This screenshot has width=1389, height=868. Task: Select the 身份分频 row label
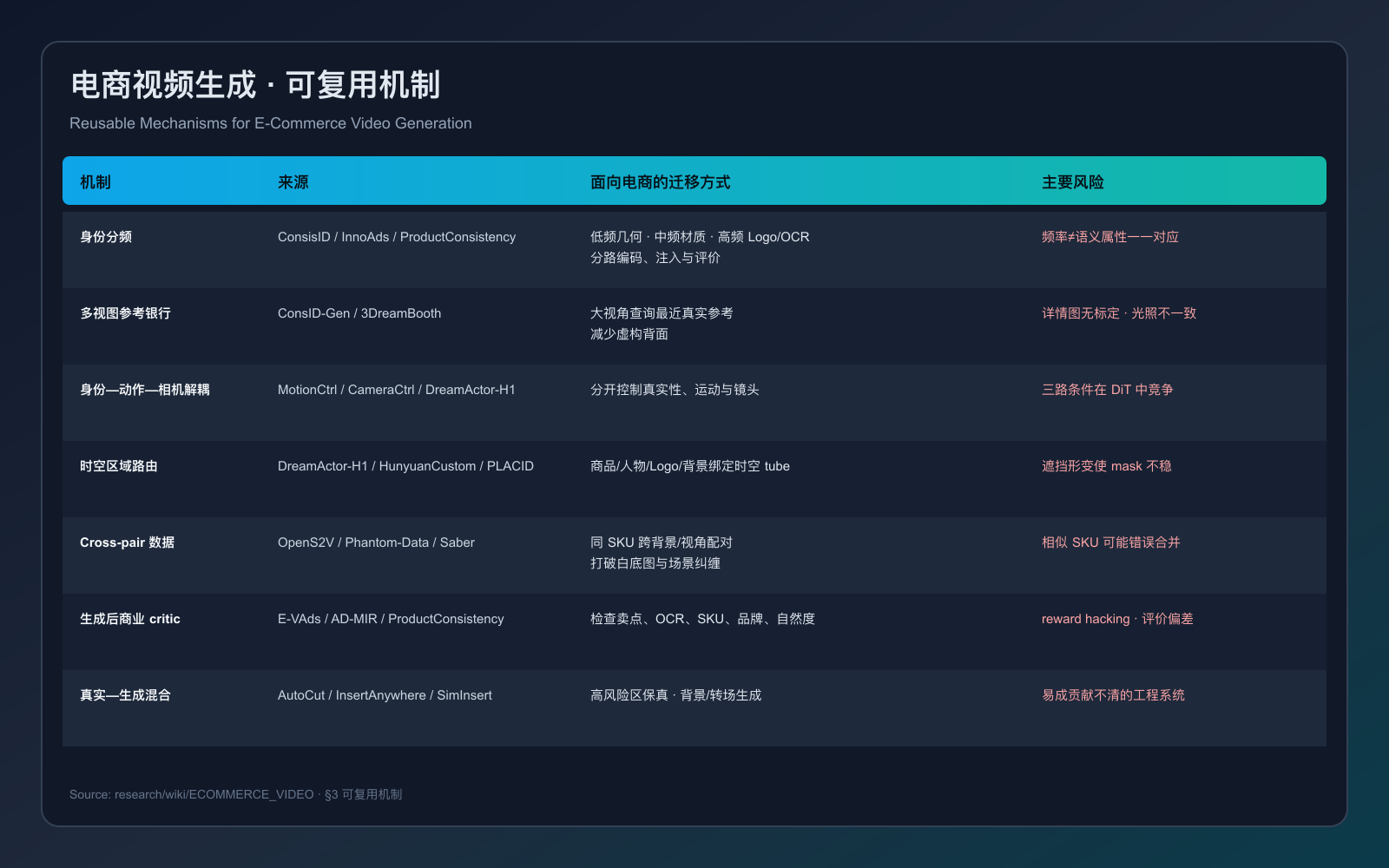[106, 237]
